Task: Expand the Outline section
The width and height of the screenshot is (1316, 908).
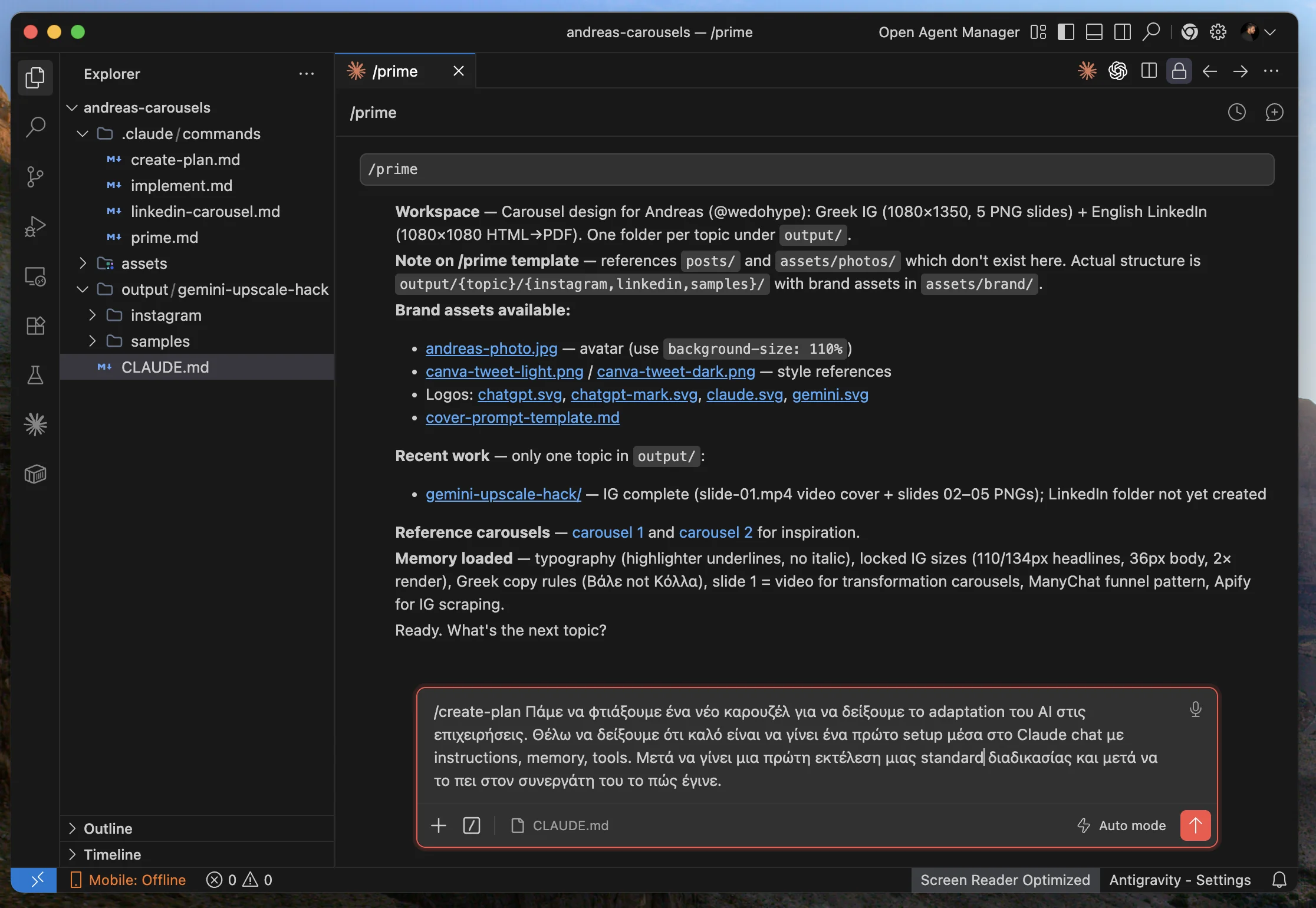Action: click(197, 828)
